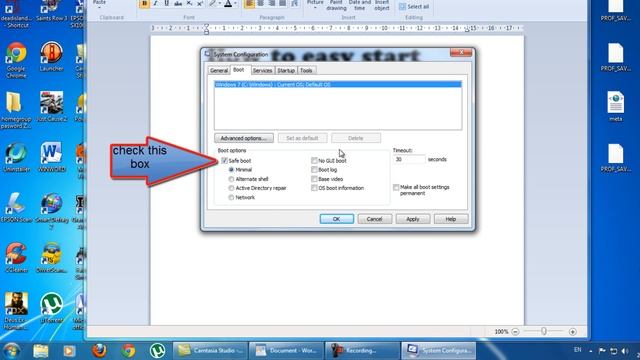Click the zoom in plus button
This screenshot has width=640, height=360.
pos(573,331)
